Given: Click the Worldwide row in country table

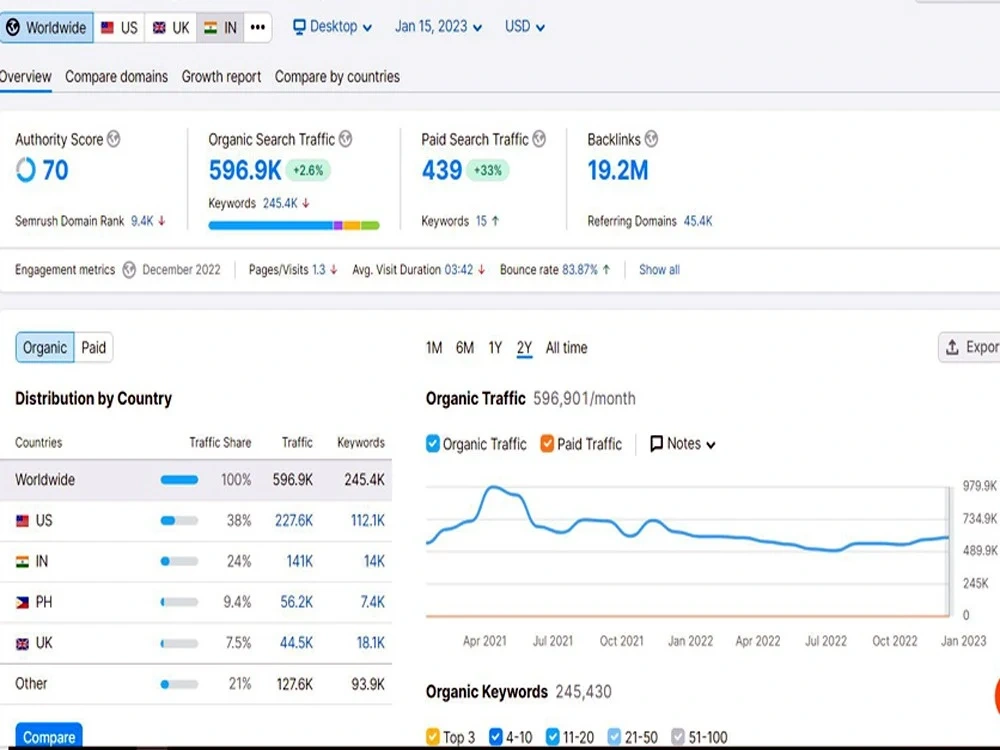Looking at the screenshot, I should click(x=196, y=480).
